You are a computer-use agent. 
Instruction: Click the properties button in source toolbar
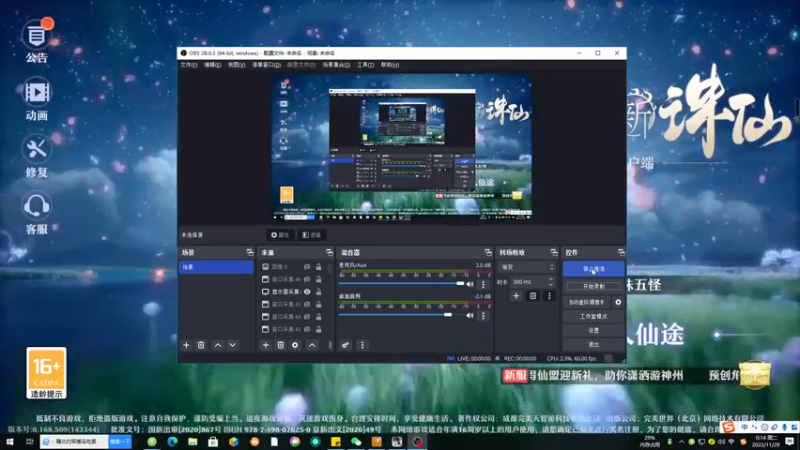[280, 235]
